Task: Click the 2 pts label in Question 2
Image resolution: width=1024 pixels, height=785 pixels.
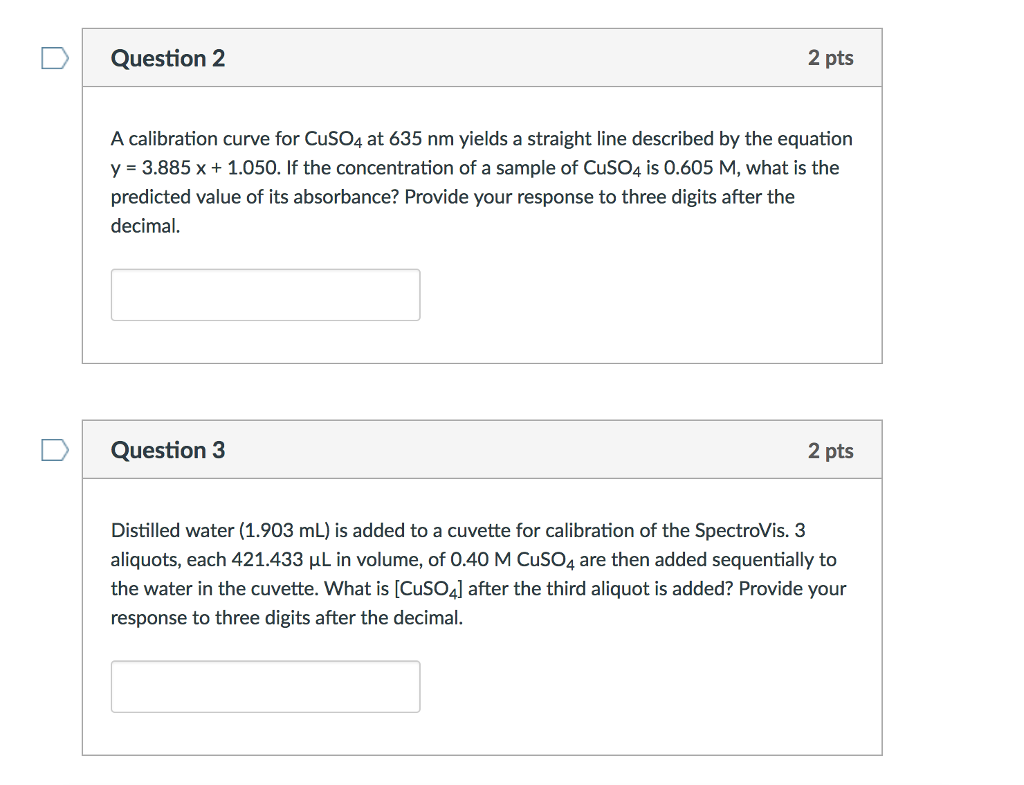Action: 830,57
